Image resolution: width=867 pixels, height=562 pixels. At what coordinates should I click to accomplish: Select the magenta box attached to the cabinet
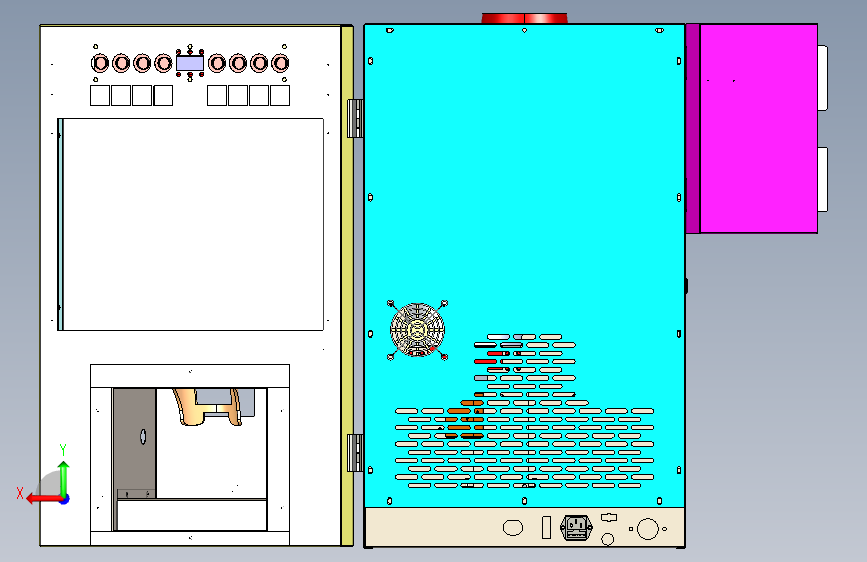[759, 128]
